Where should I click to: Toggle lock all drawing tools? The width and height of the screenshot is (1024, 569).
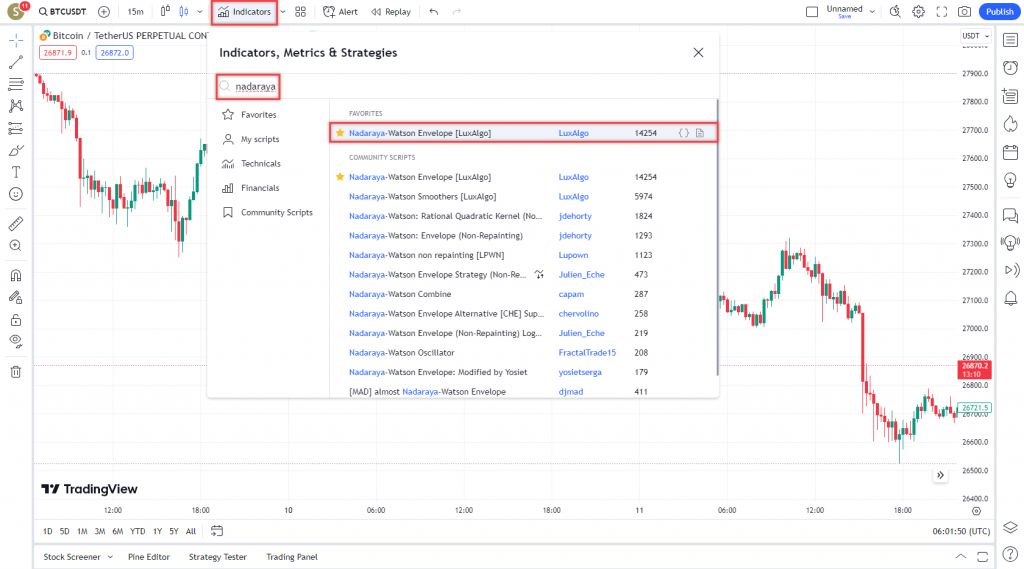[x=16, y=320]
